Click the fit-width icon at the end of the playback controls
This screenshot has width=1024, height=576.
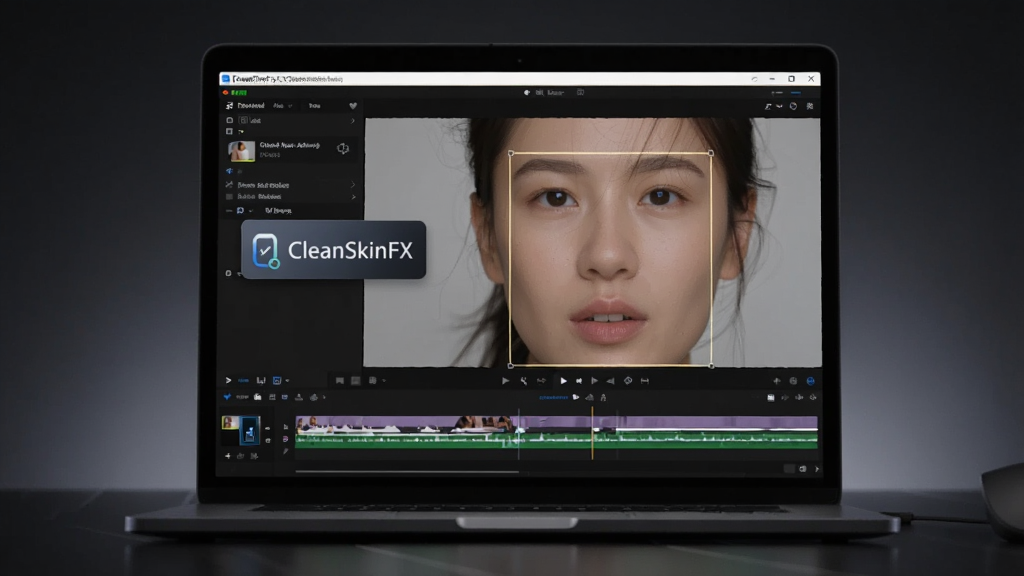[645, 381]
